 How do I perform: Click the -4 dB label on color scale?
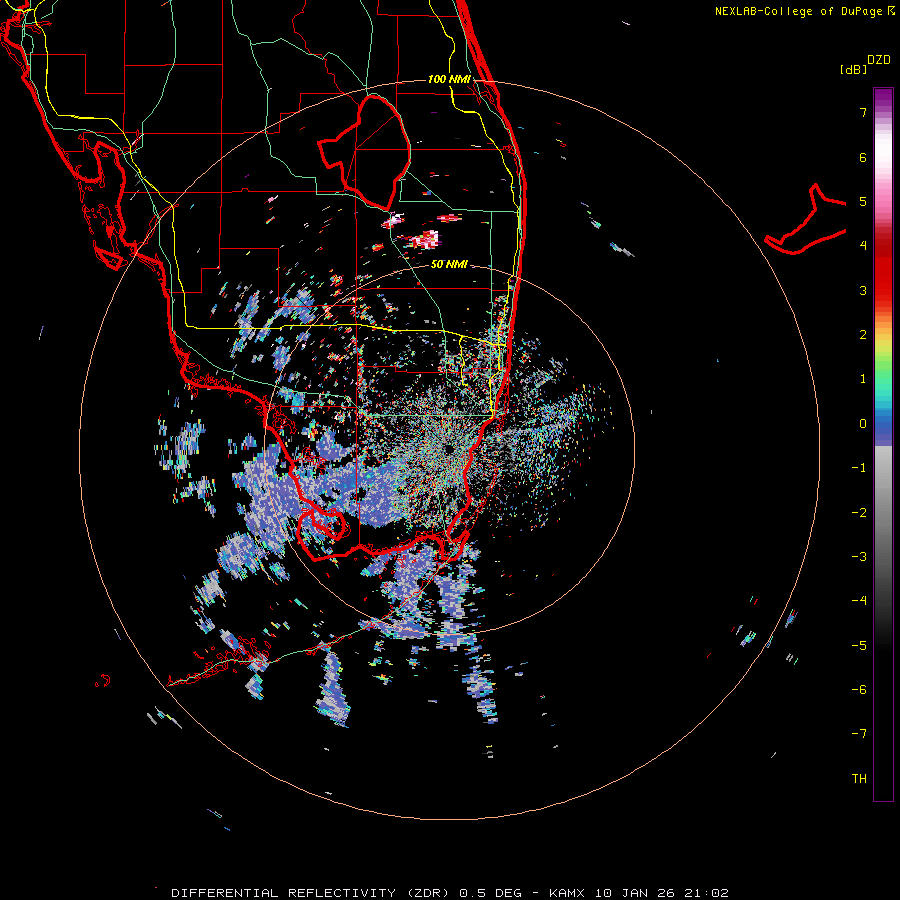pos(859,601)
